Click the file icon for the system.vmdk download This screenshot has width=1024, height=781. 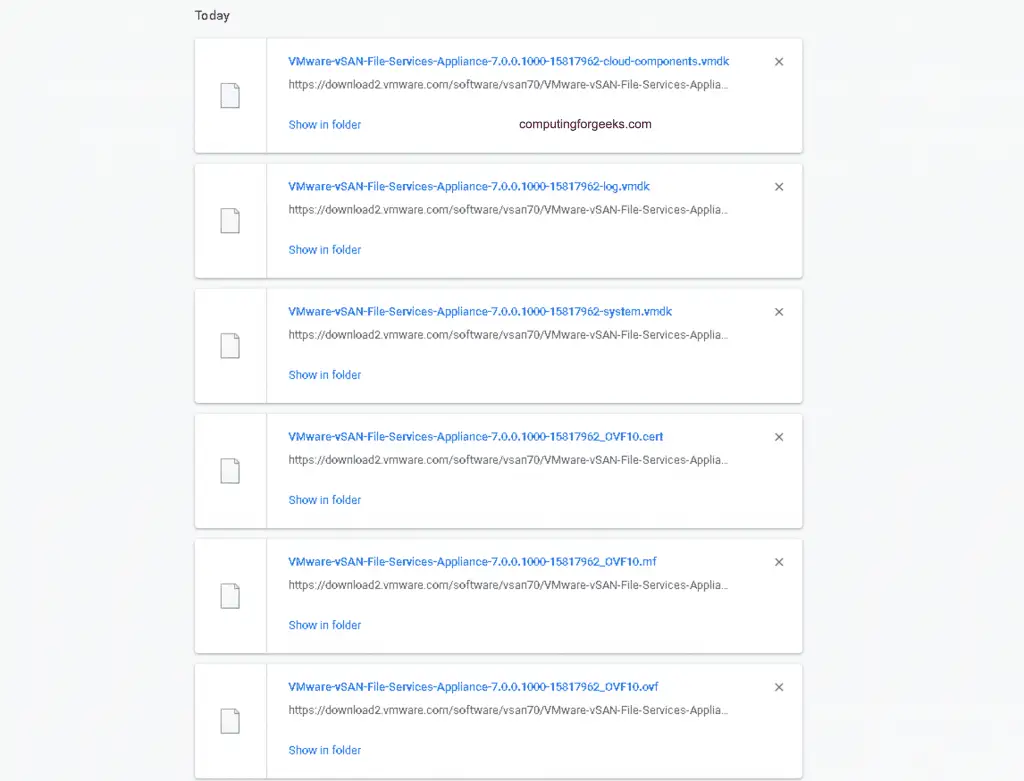click(x=230, y=346)
